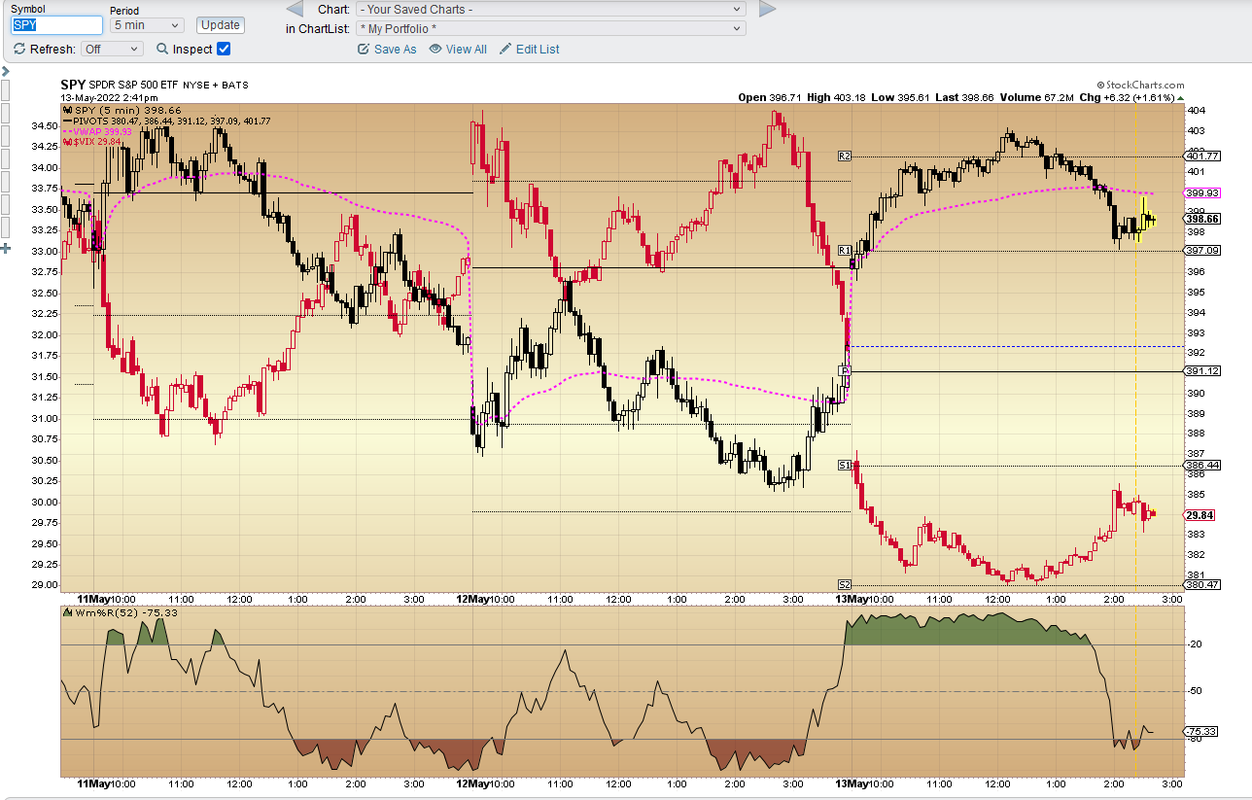Go to next saved chart arrow
Viewport: 1252px width, 800px height.
(767, 9)
